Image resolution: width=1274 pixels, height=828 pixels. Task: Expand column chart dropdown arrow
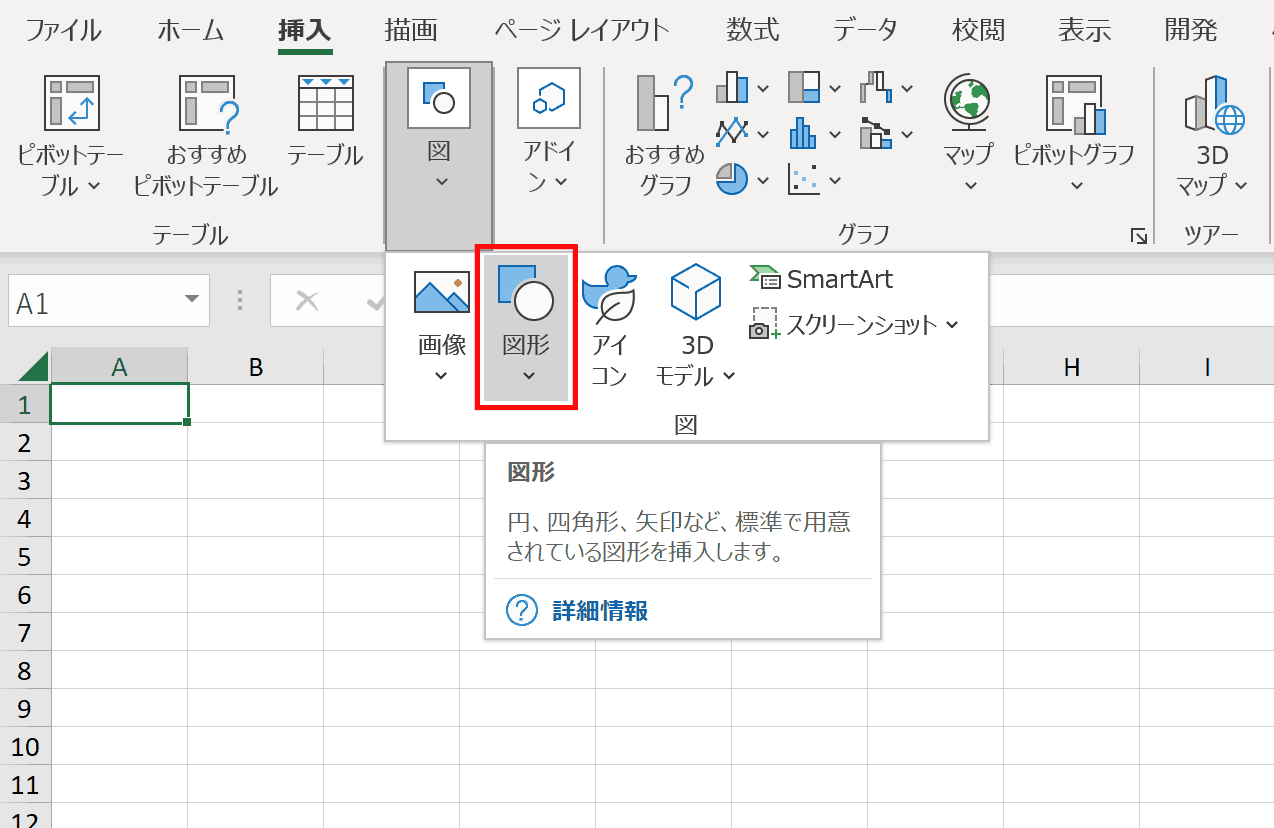coord(763,88)
